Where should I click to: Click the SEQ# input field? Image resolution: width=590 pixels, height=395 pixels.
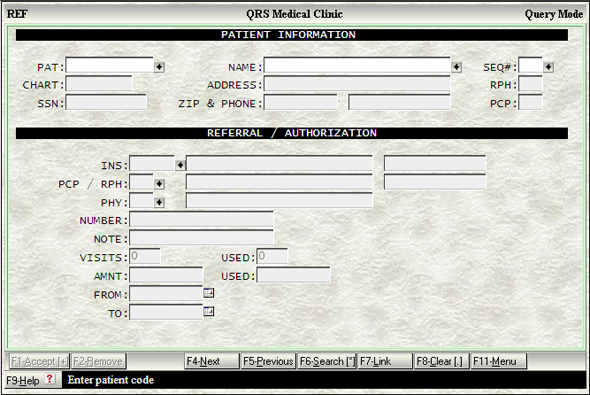pyautogui.click(x=530, y=65)
